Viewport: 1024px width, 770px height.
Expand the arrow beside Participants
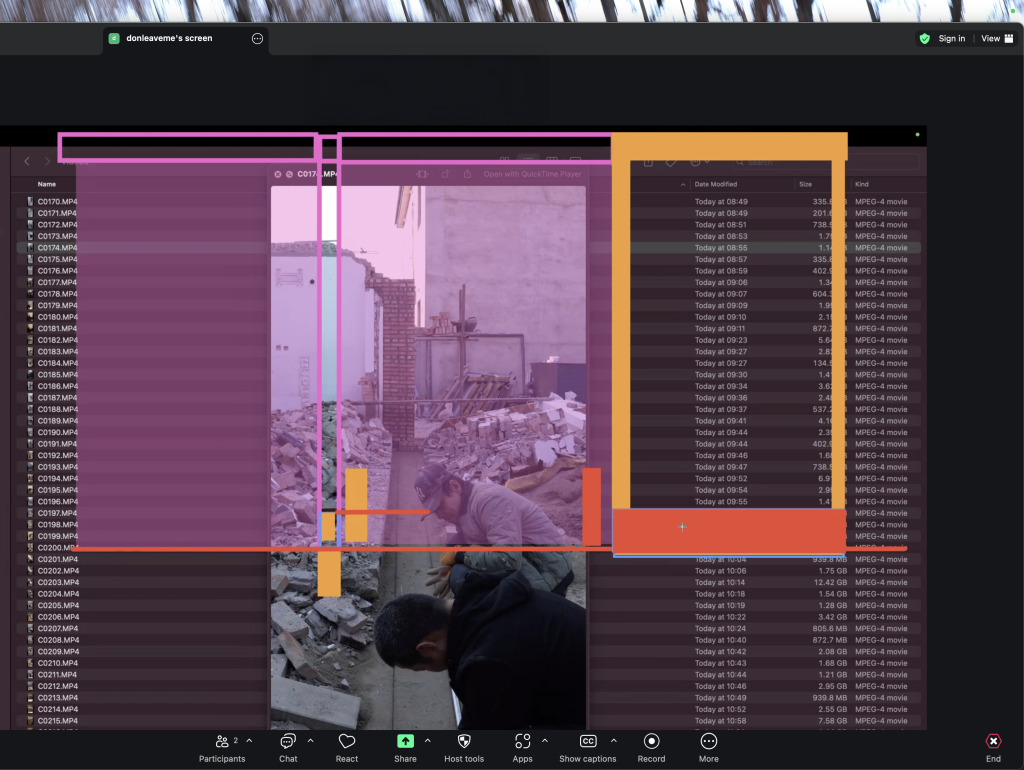[249, 741]
